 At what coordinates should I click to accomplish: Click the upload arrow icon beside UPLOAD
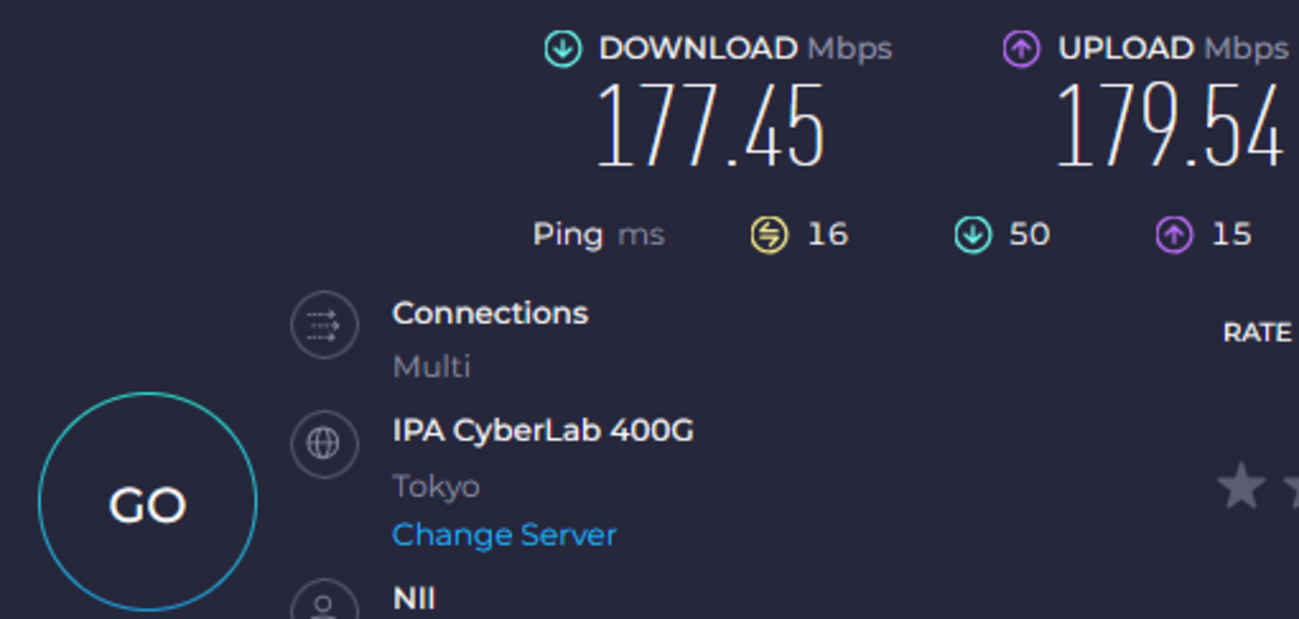tap(1021, 49)
